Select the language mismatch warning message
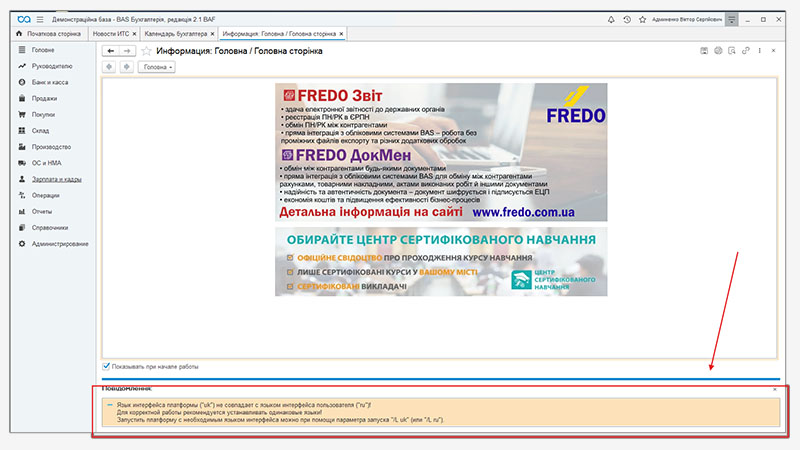This screenshot has height=450, width=800. tap(441, 412)
